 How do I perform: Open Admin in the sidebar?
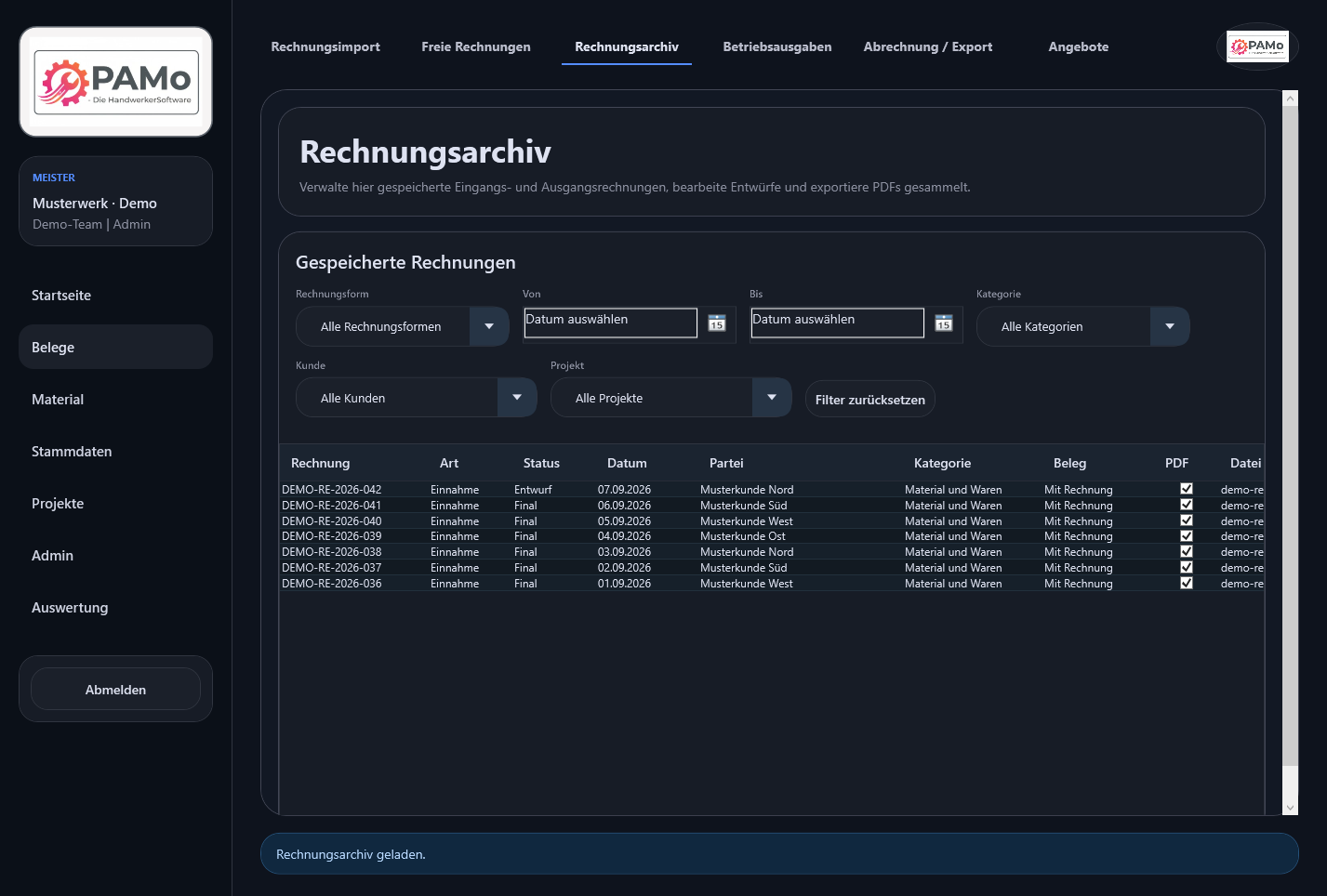coord(116,556)
